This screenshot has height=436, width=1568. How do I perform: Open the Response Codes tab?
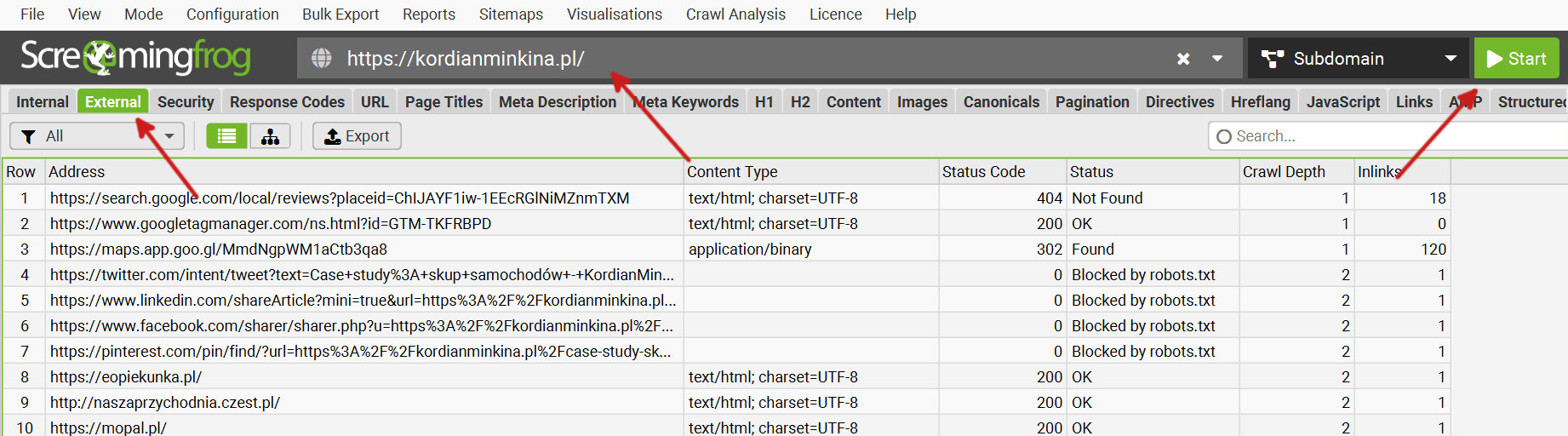[x=287, y=102]
